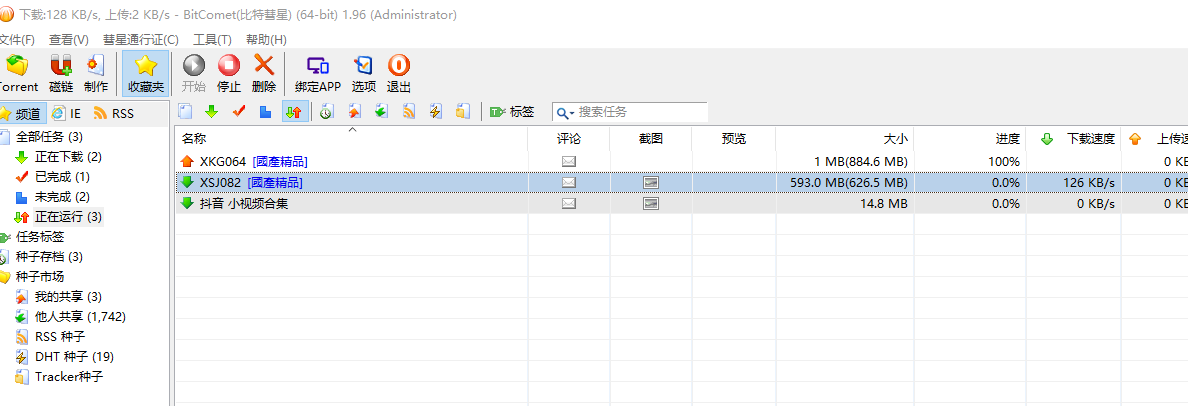This screenshot has height=406, width=1188.
Task: Switch to the RSS tab
Action: tap(114, 114)
